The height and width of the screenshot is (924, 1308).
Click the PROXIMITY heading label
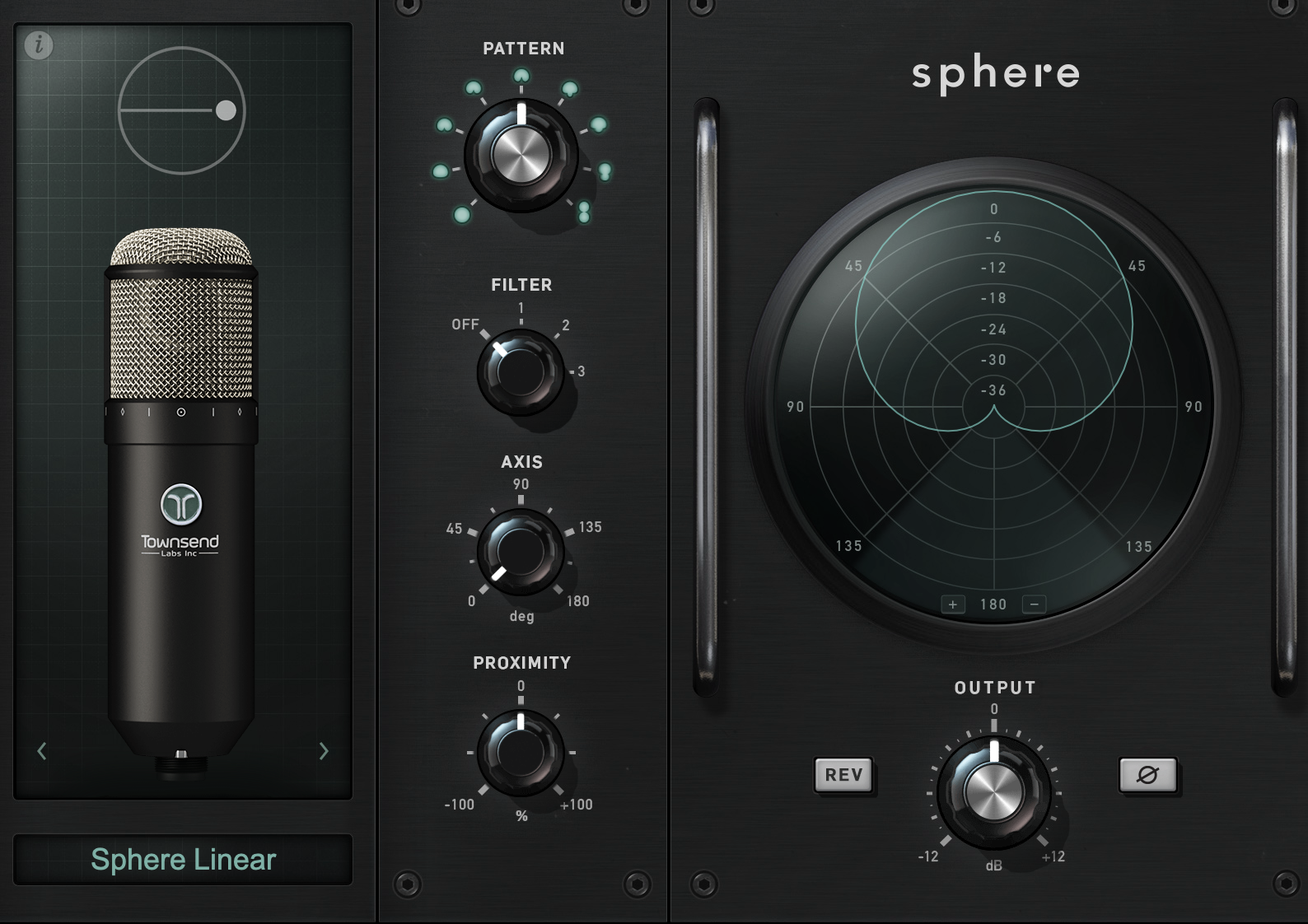point(521,663)
